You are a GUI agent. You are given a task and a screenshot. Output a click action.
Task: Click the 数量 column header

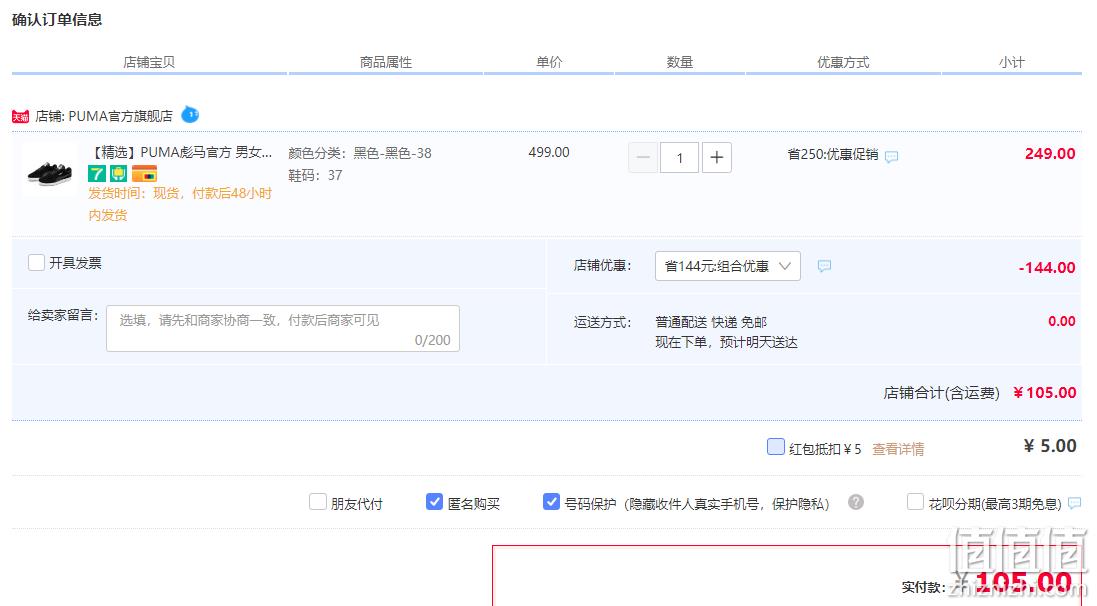tap(679, 62)
